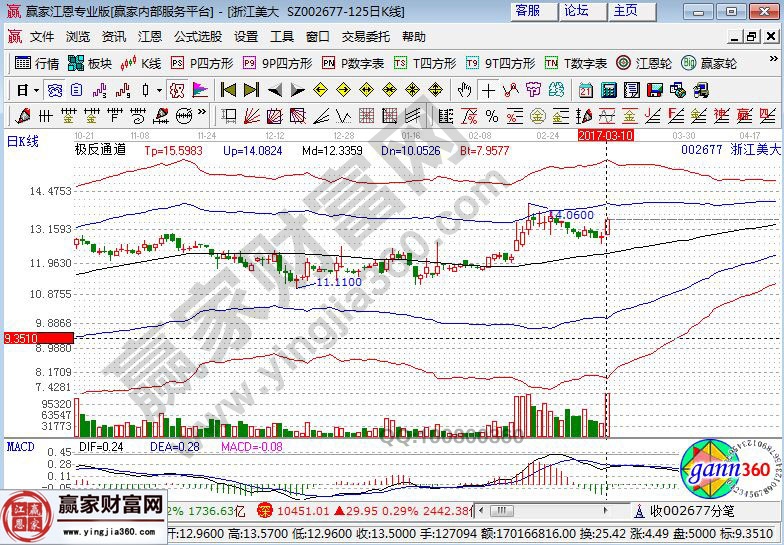Toggle the crosshair cursor tool
784x545 pixels.
coord(488,90)
